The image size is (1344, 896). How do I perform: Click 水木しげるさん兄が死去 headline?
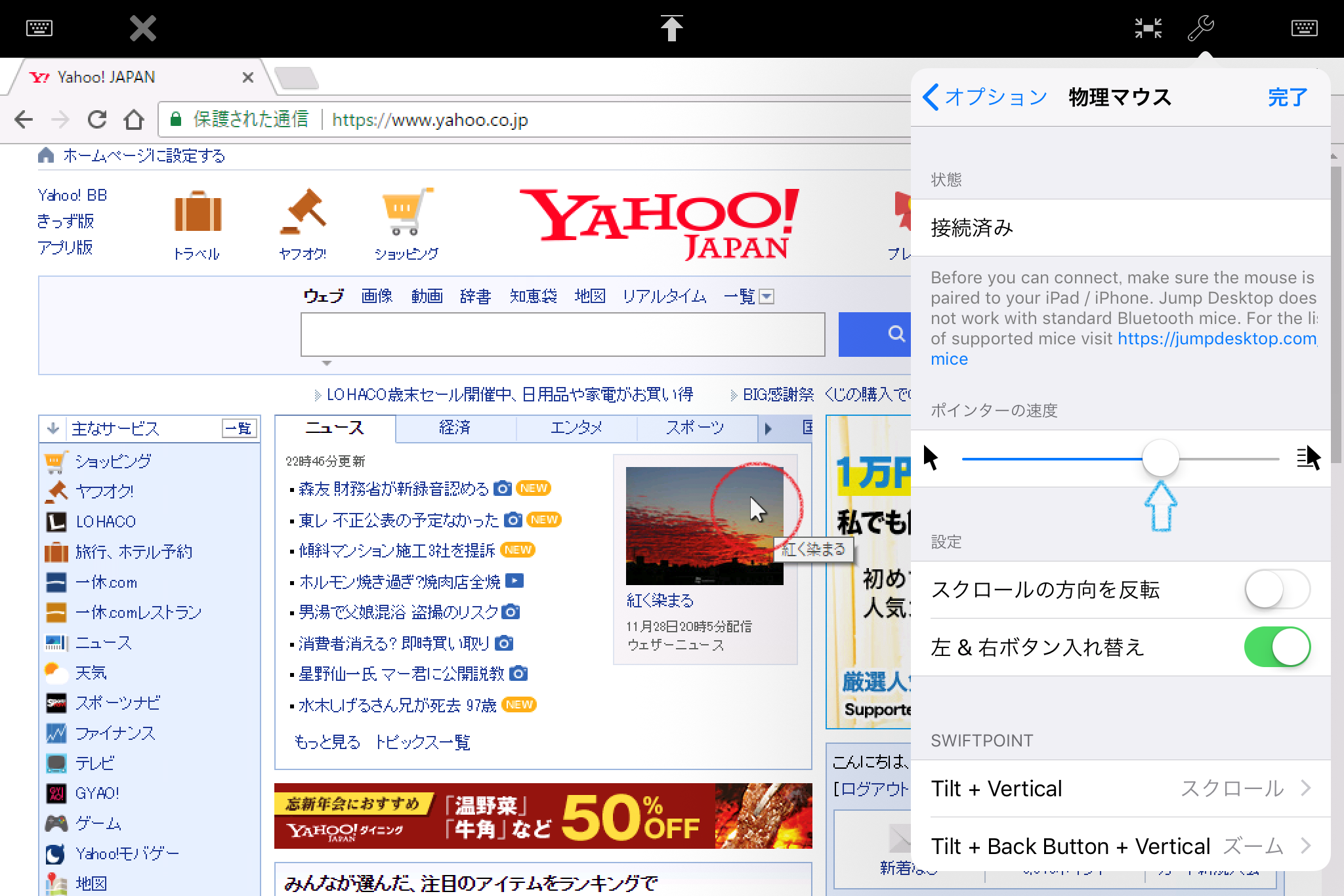pyautogui.click(x=397, y=705)
